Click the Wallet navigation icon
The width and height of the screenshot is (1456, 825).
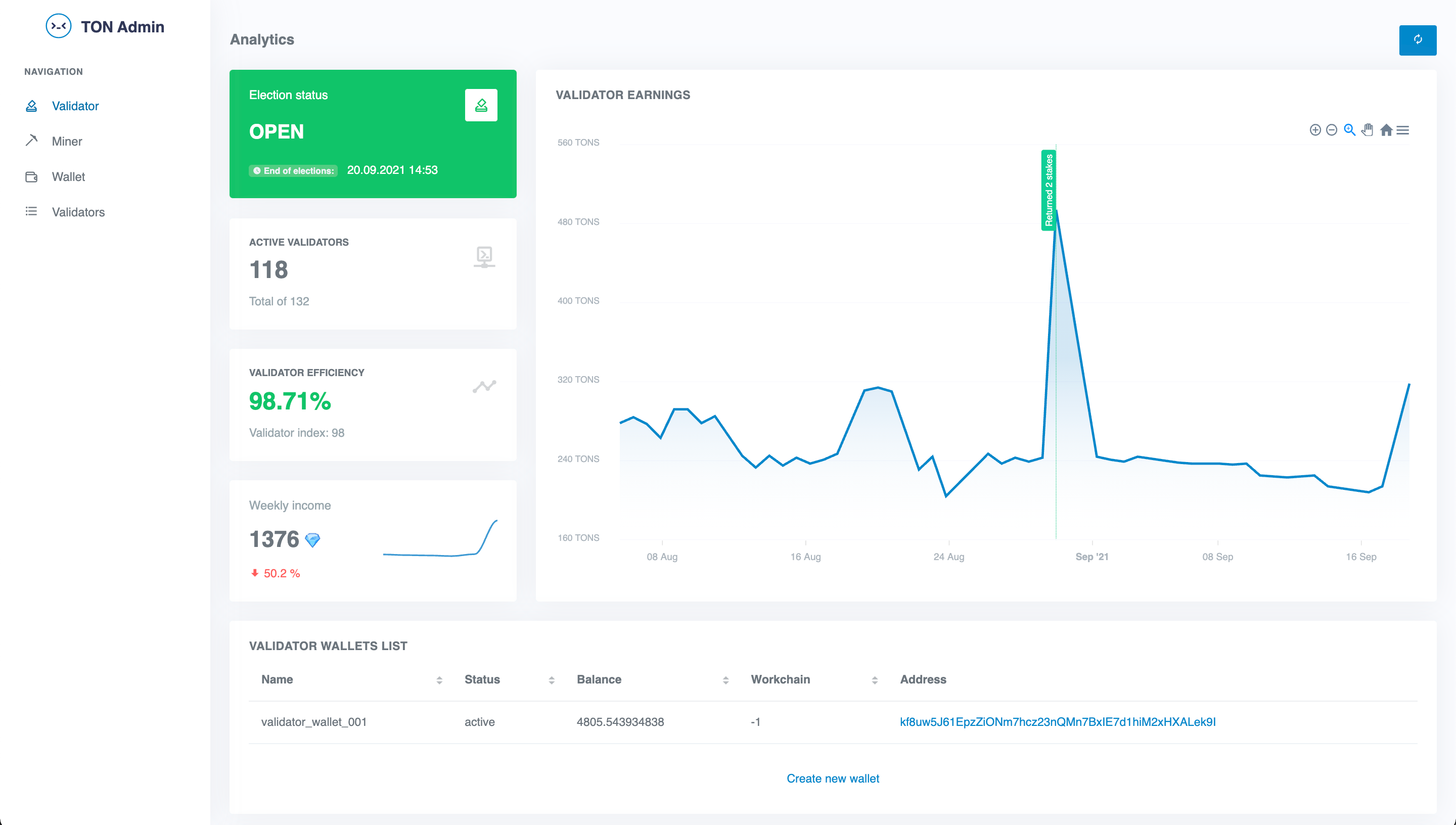click(30, 176)
